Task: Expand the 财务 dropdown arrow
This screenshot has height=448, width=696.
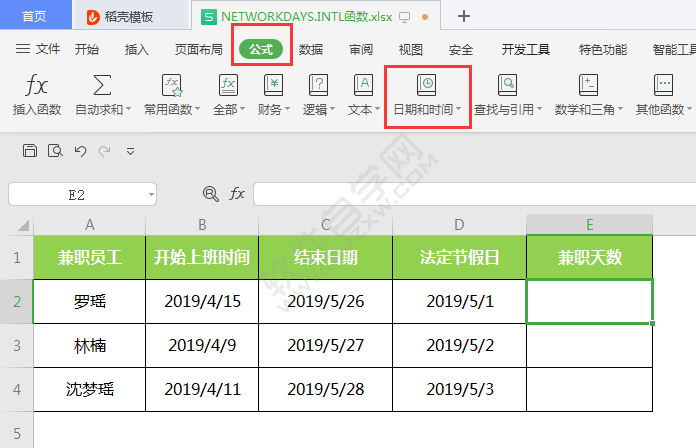Action: pos(288,109)
